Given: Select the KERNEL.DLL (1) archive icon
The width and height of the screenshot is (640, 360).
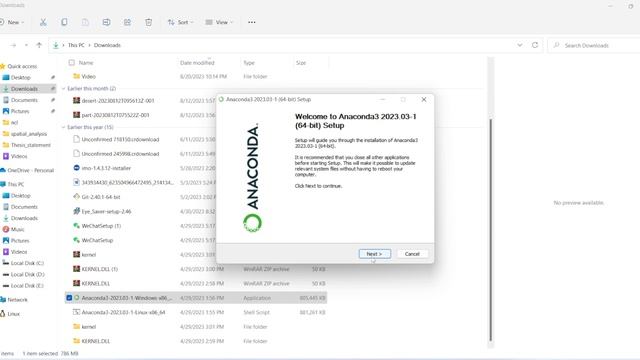Looking at the screenshot, I should (x=76, y=269).
